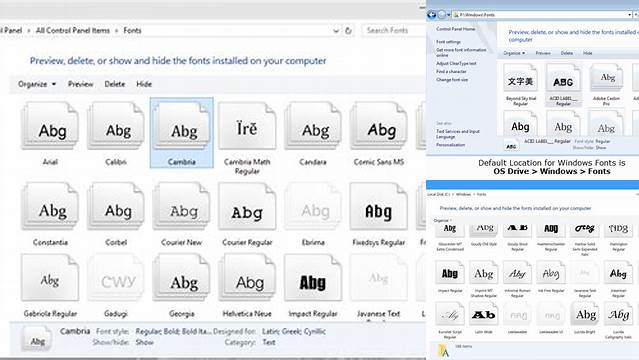This screenshot has width=639, height=360.
Task: Open the Cambria Math Regular font
Action: pyautogui.click(x=247, y=126)
